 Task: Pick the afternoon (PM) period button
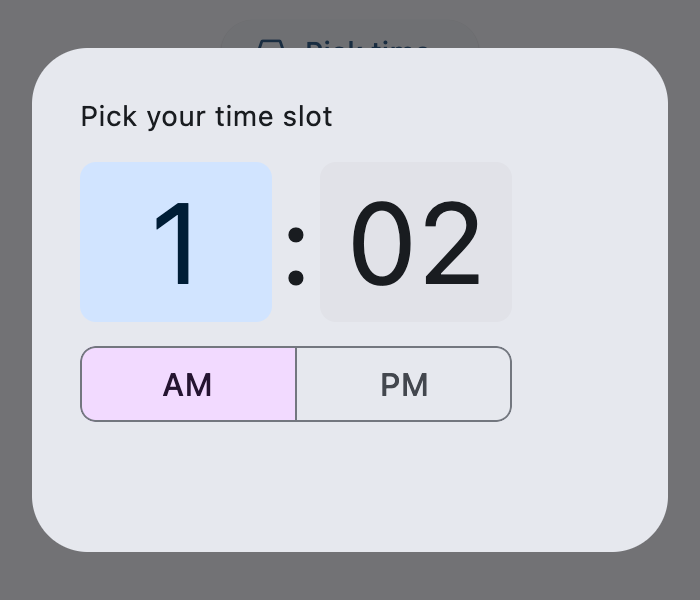(404, 384)
